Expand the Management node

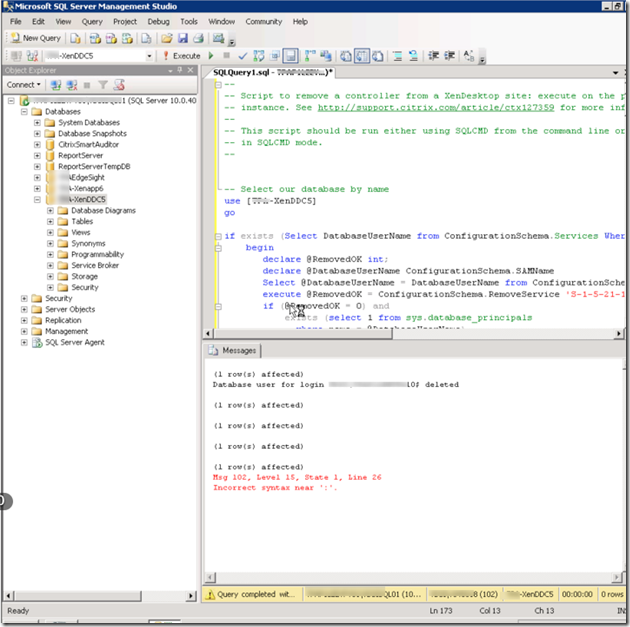(x=23, y=331)
